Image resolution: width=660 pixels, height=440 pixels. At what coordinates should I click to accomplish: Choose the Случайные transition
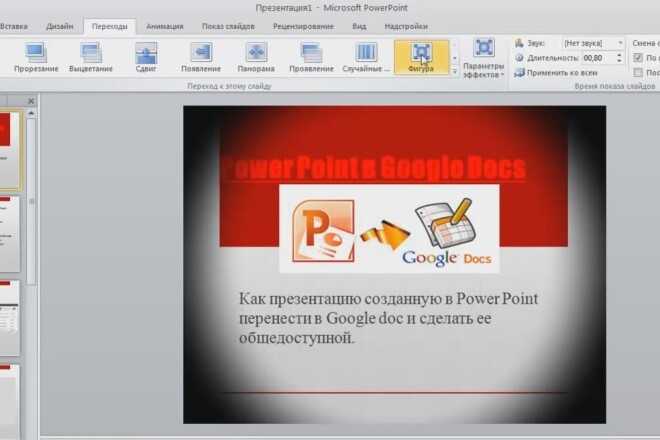[366, 58]
